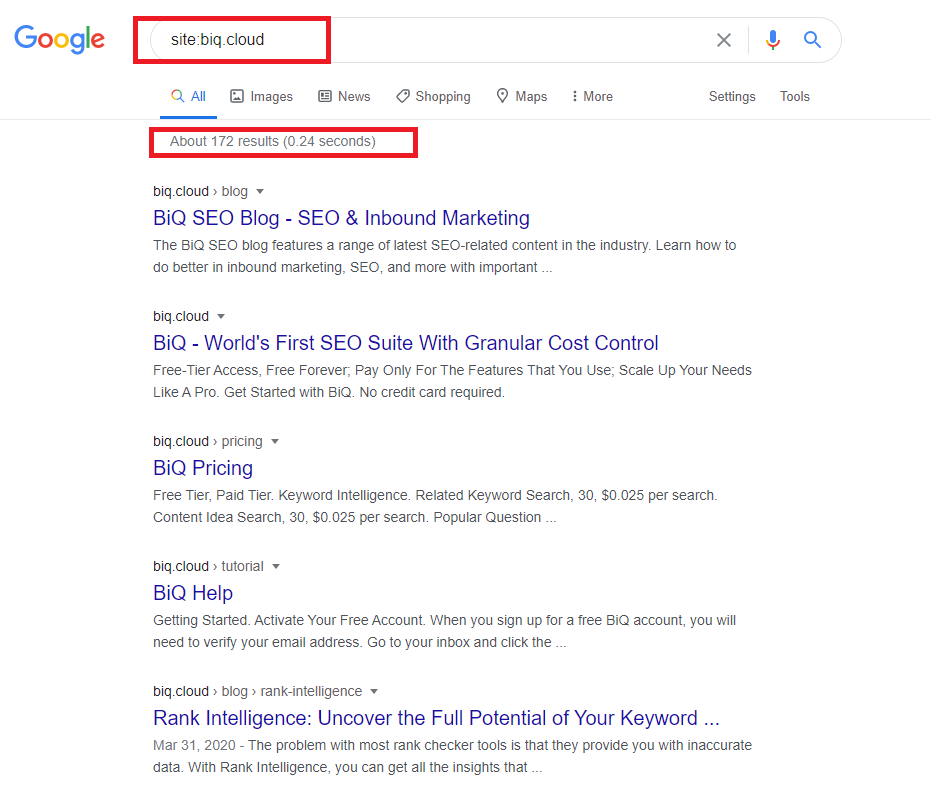Clear the search box with X icon
This screenshot has width=931, height=801.
[x=723, y=40]
